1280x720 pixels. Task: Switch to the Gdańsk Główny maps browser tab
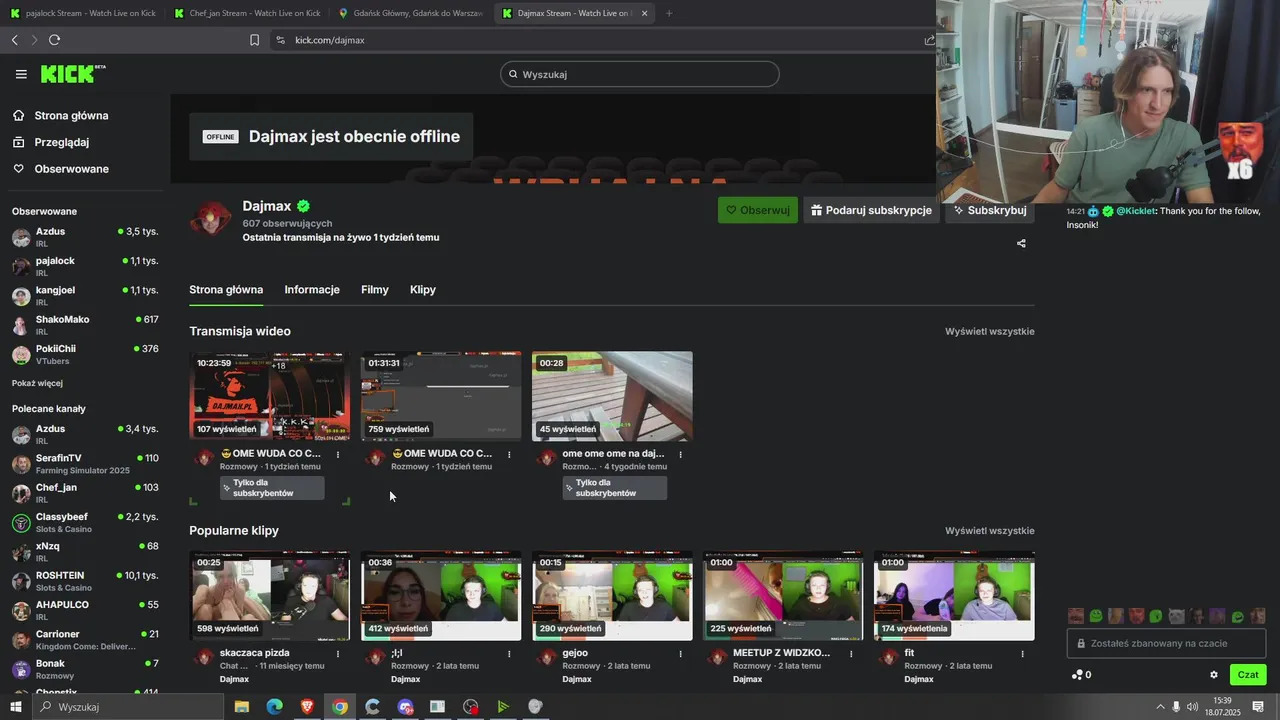tap(411, 13)
